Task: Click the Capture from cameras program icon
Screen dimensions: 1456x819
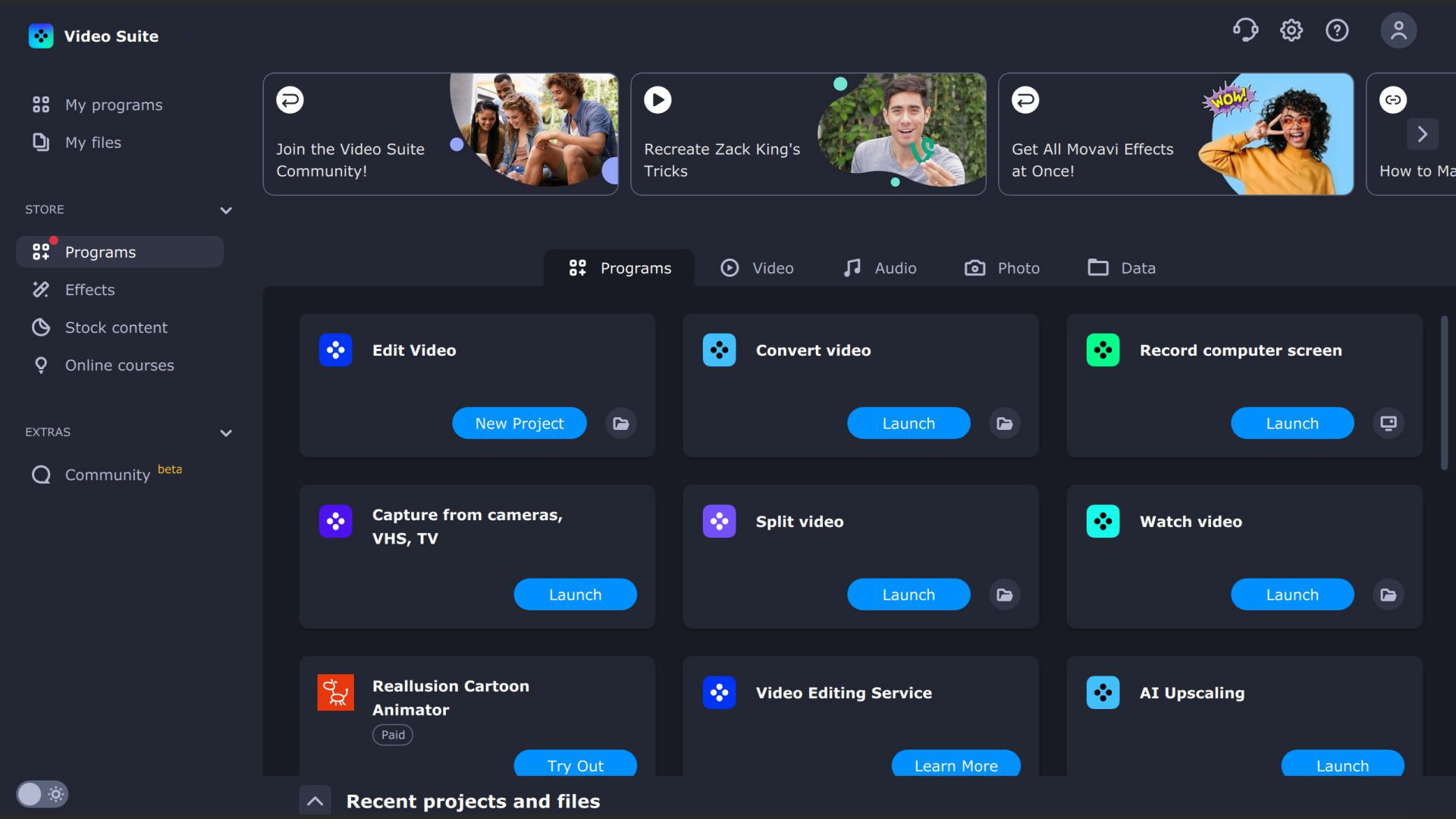Action: point(335,522)
